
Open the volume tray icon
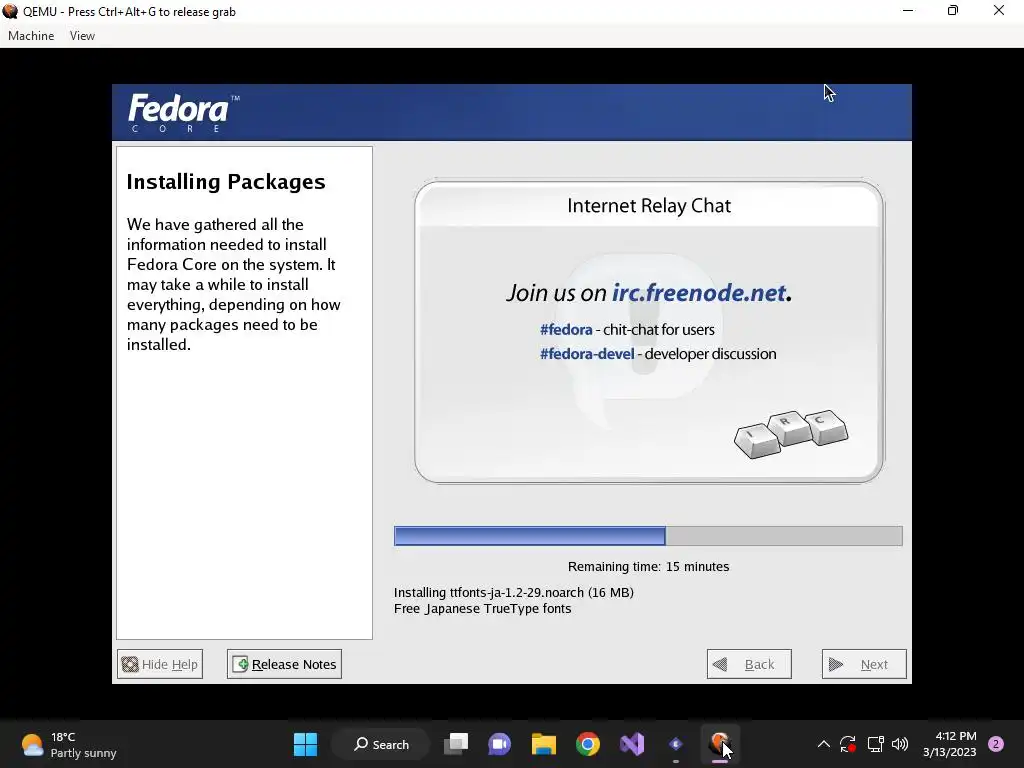coord(900,744)
